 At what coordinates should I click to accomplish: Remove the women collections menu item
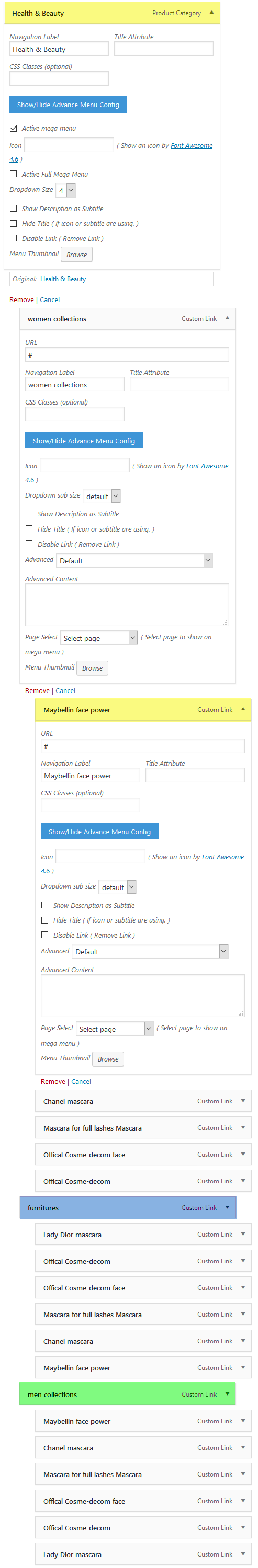point(37,691)
